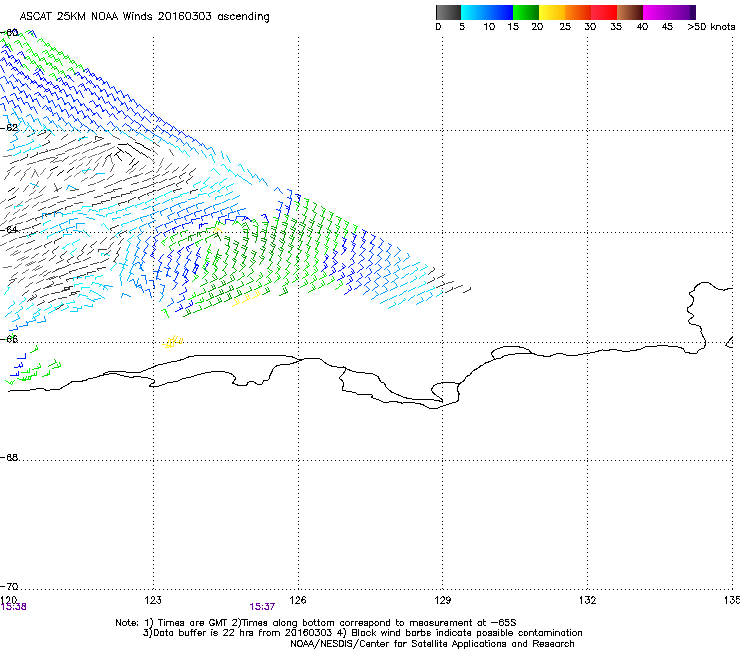Click the "10" label under the color bar
Viewport: 740px width, 650px height.
coord(489,27)
